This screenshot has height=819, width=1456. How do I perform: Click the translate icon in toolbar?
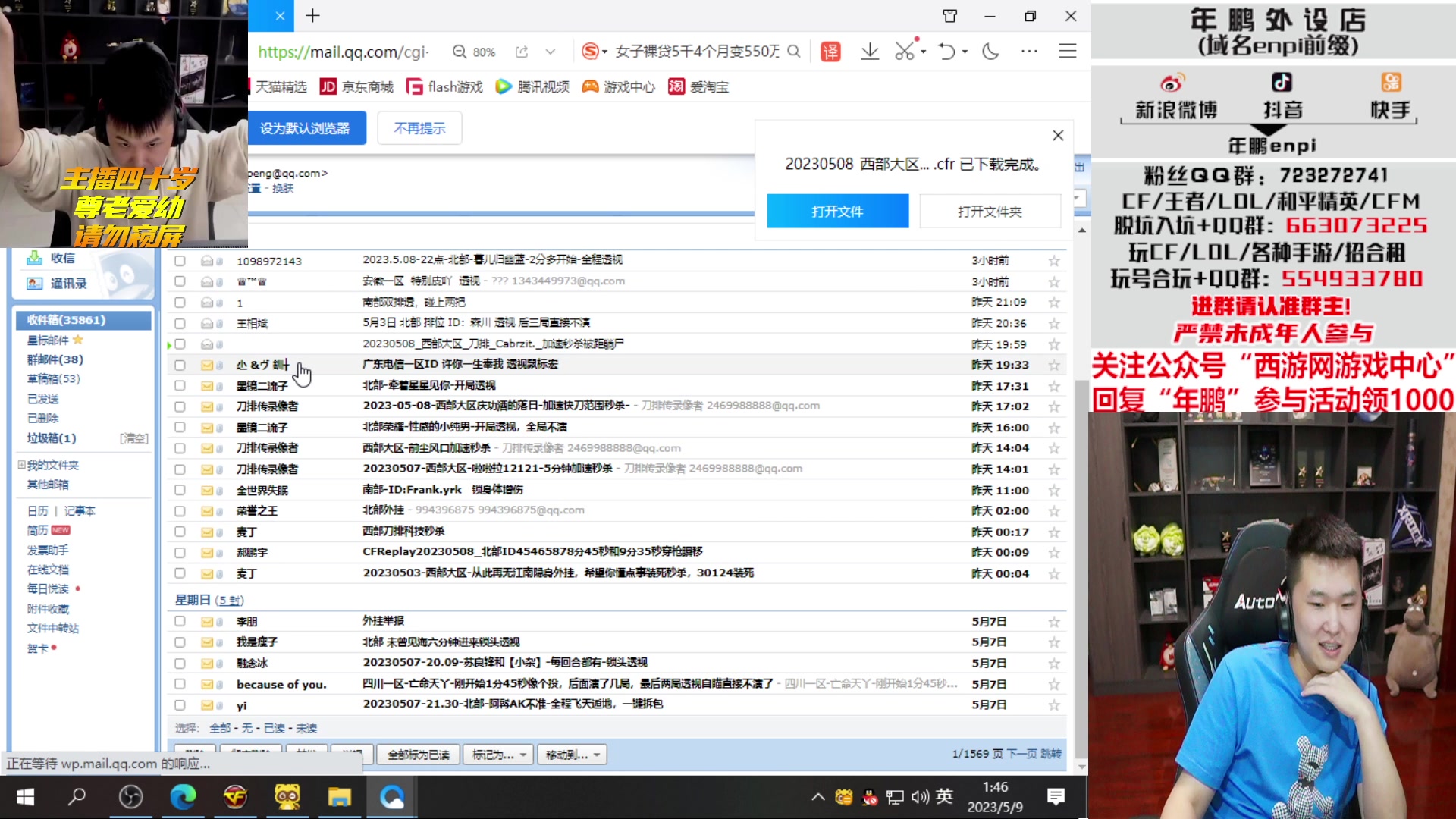pos(830,52)
